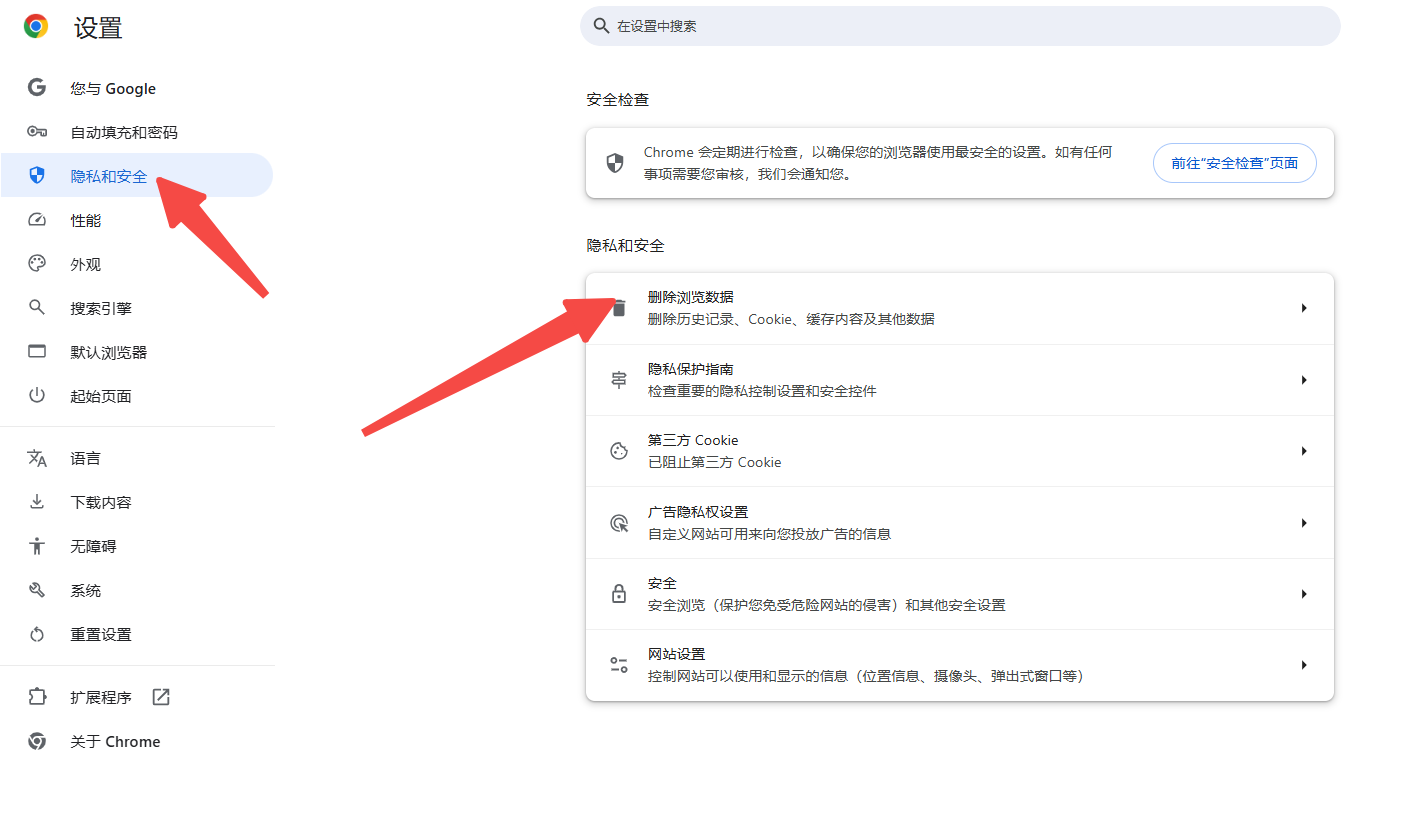Click the 重置设置 reset icon
Image resolution: width=1428 pixels, height=821 pixels.
coord(36,634)
